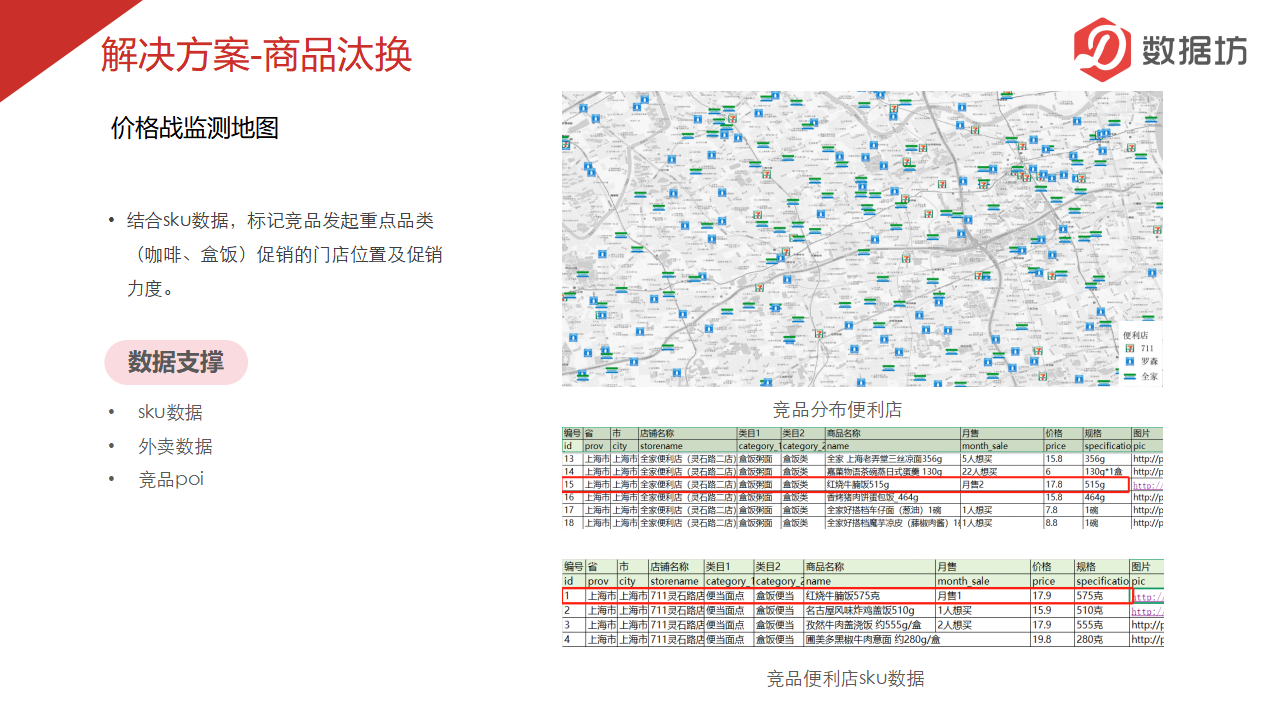Click the 22人想买 cell

(x=1002, y=471)
